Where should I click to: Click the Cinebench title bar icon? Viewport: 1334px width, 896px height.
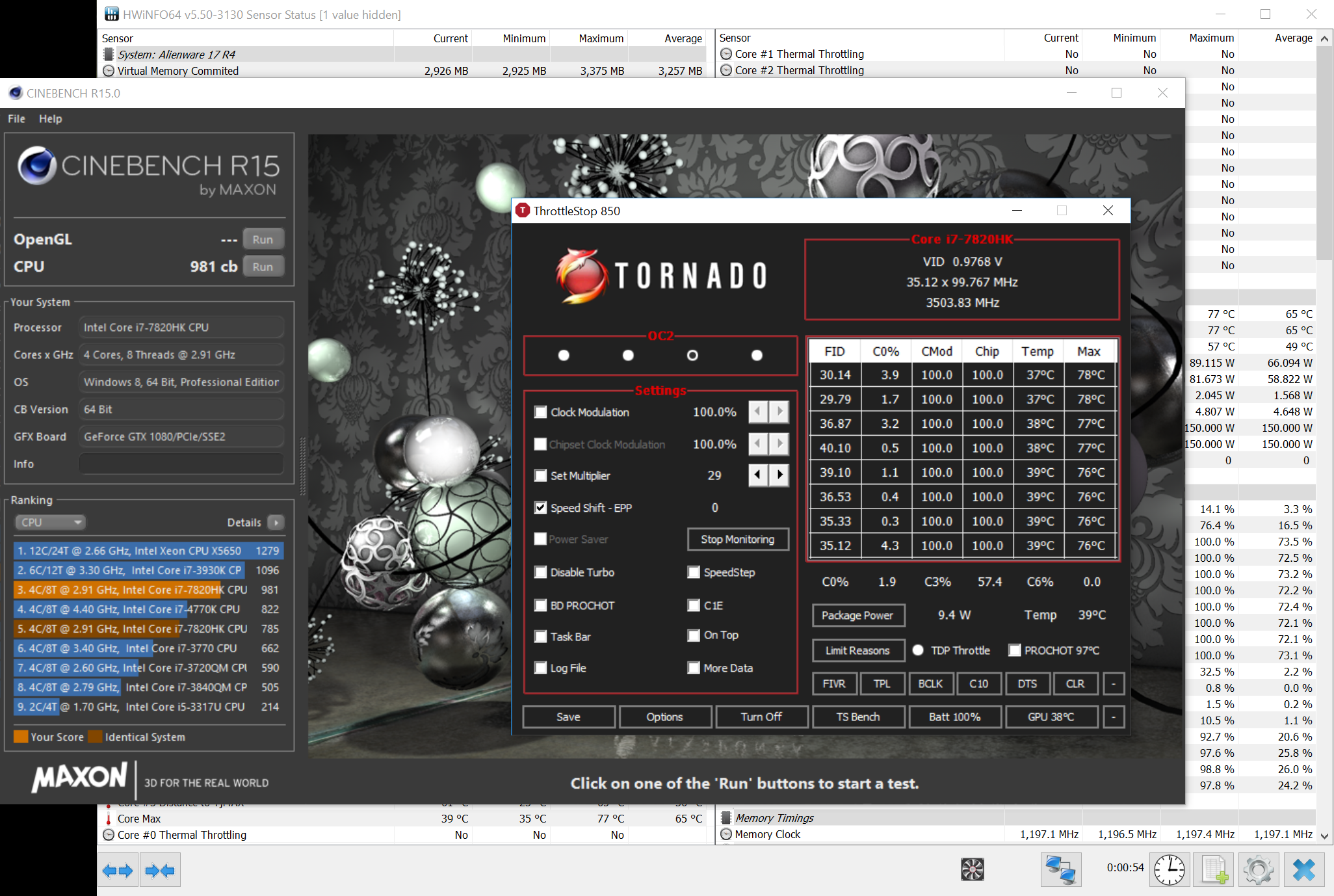tap(16, 93)
